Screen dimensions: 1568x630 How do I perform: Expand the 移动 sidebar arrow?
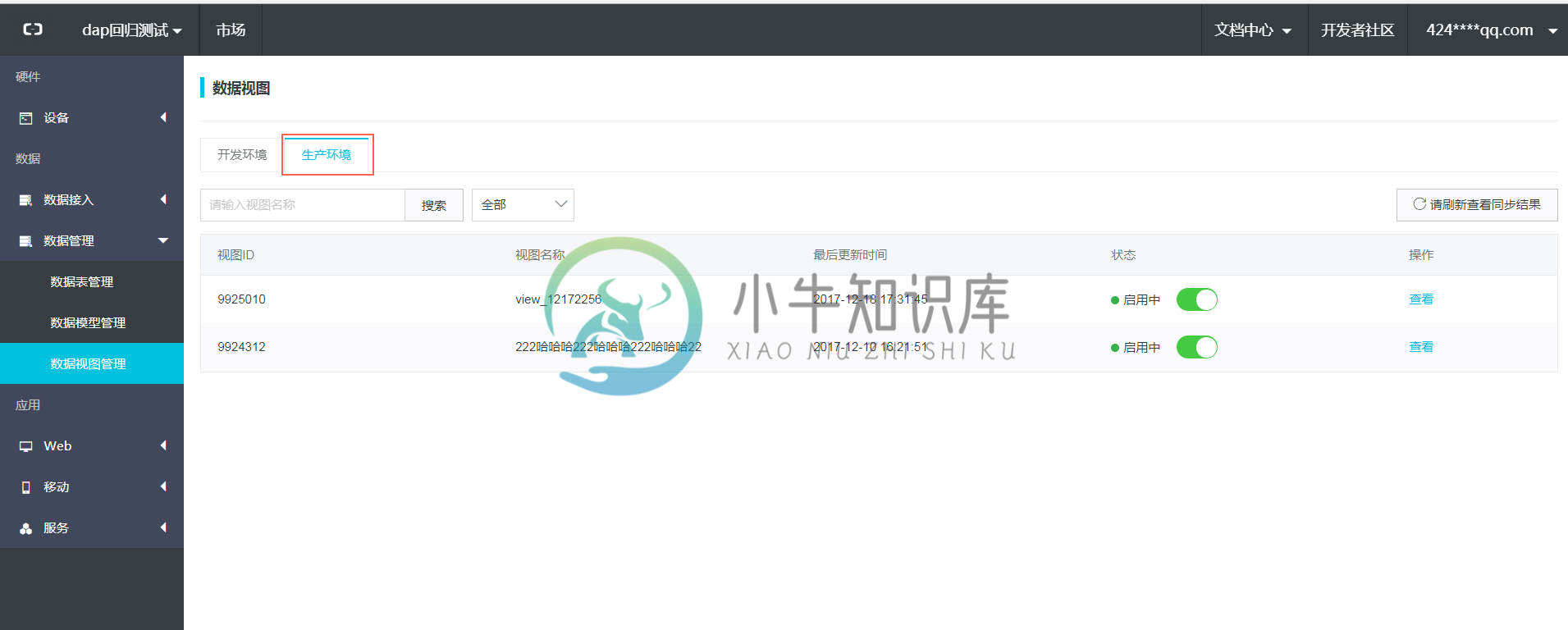tap(163, 486)
